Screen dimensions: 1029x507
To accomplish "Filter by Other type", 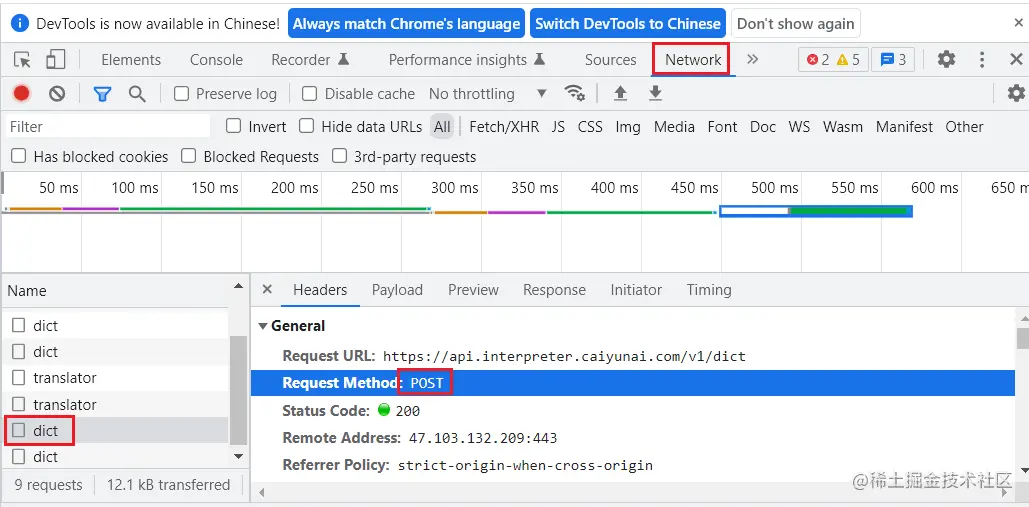I will [964, 127].
